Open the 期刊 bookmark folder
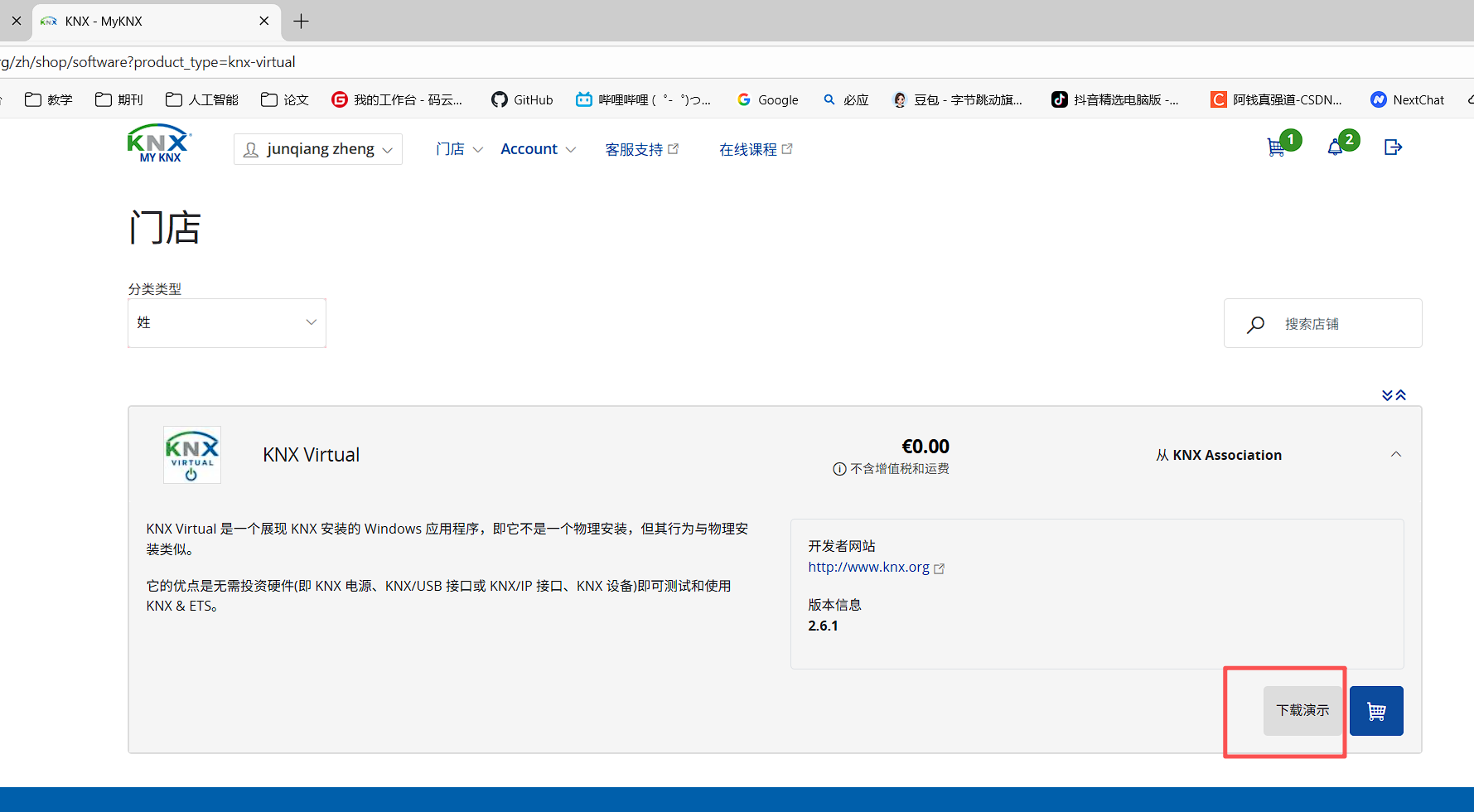This screenshot has height=812, width=1474. click(119, 99)
